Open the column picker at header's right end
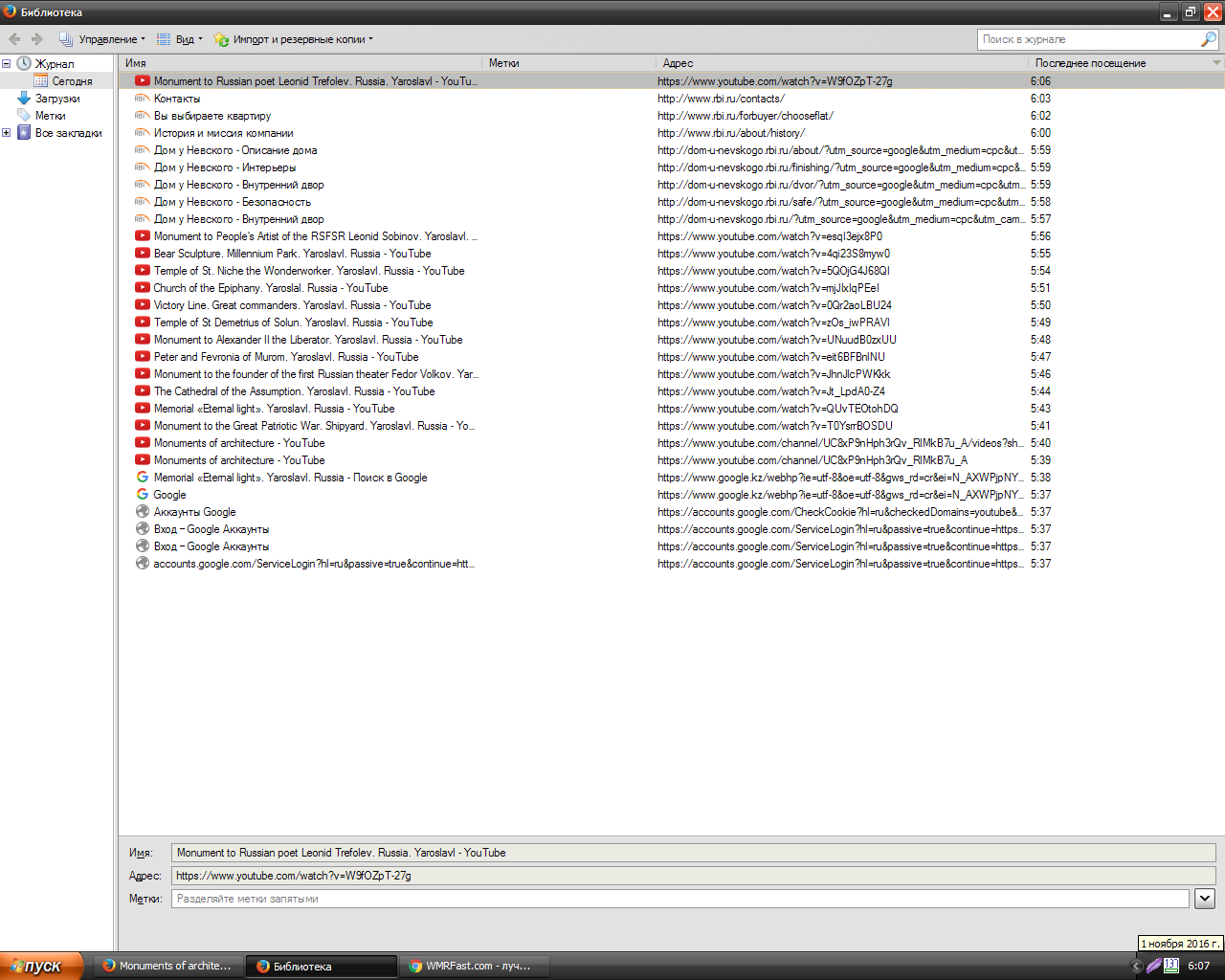This screenshot has height=980, width=1225. pyautogui.click(x=1216, y=63)
